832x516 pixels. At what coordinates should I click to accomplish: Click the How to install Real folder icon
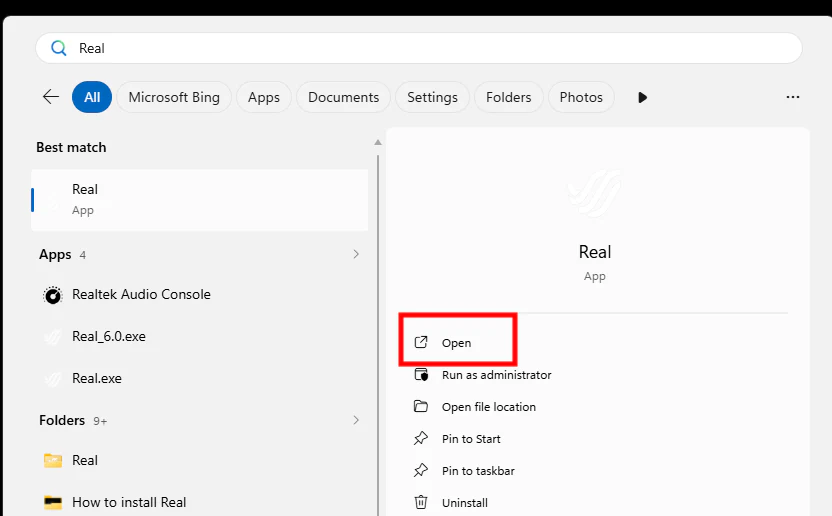[53, 502]
